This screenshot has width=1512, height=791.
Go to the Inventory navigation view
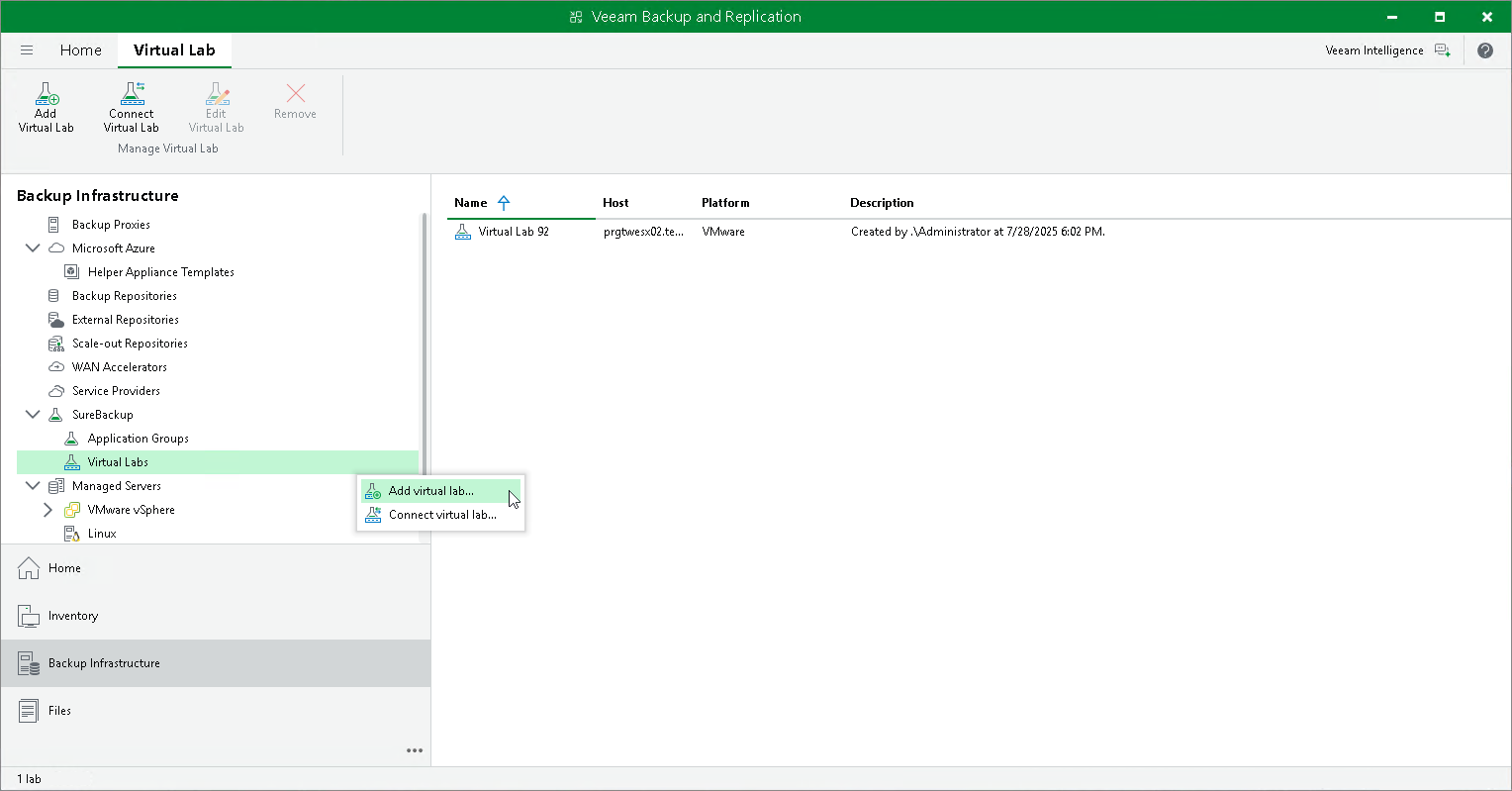click(x=216, y=616)
